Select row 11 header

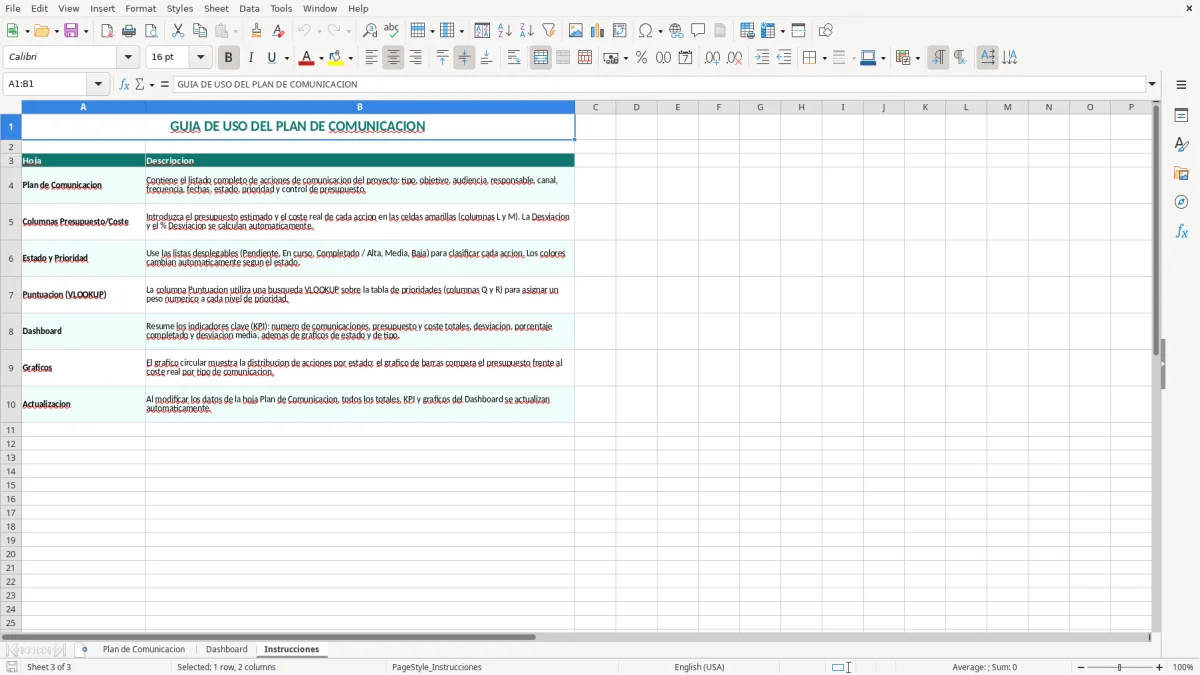pos(11,430)
